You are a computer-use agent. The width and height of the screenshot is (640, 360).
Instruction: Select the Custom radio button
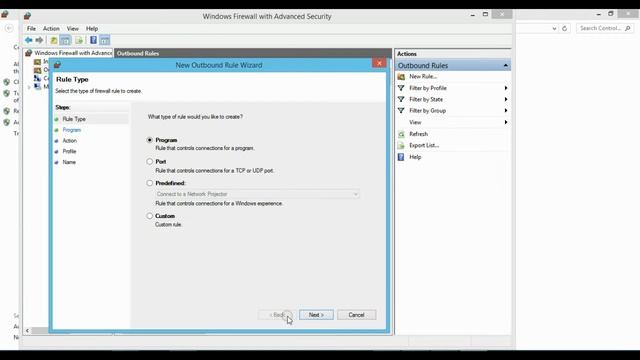150,216
